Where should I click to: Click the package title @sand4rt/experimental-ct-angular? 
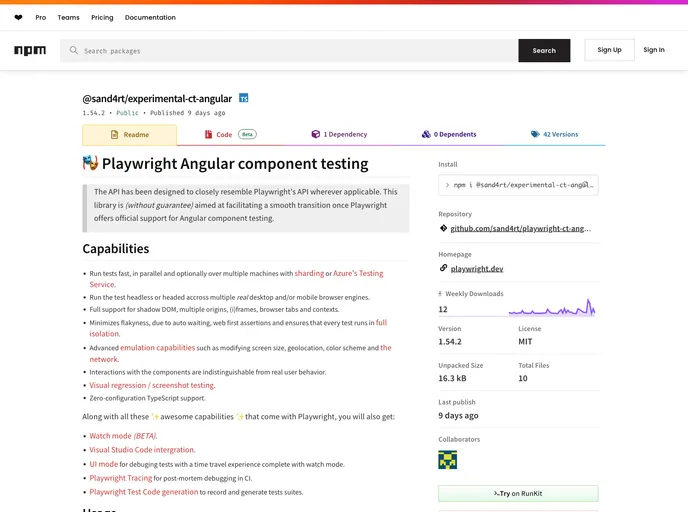pos(157,98)
